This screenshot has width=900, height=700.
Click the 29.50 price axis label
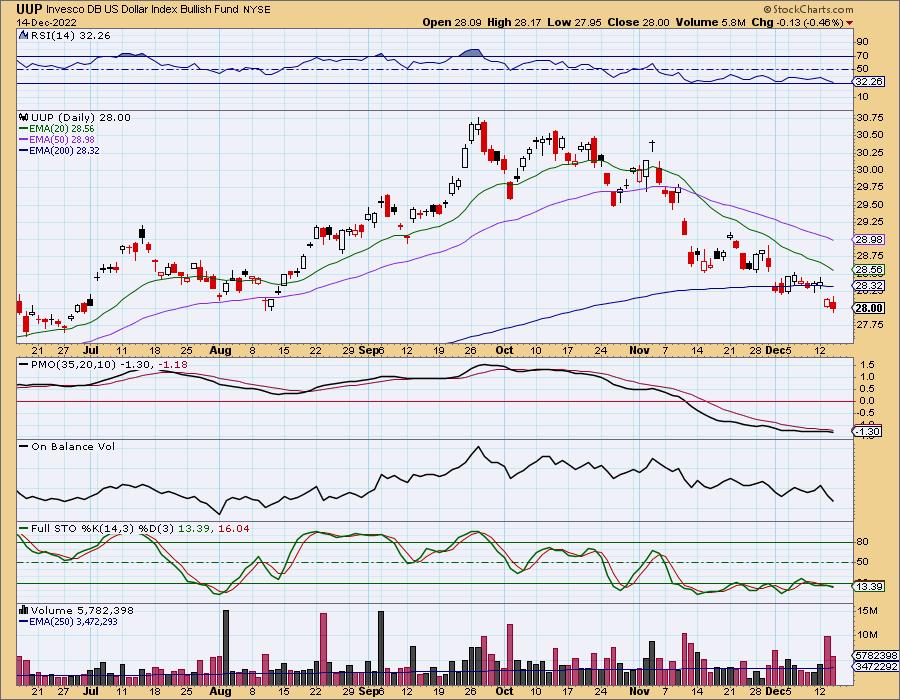(870, 204)
